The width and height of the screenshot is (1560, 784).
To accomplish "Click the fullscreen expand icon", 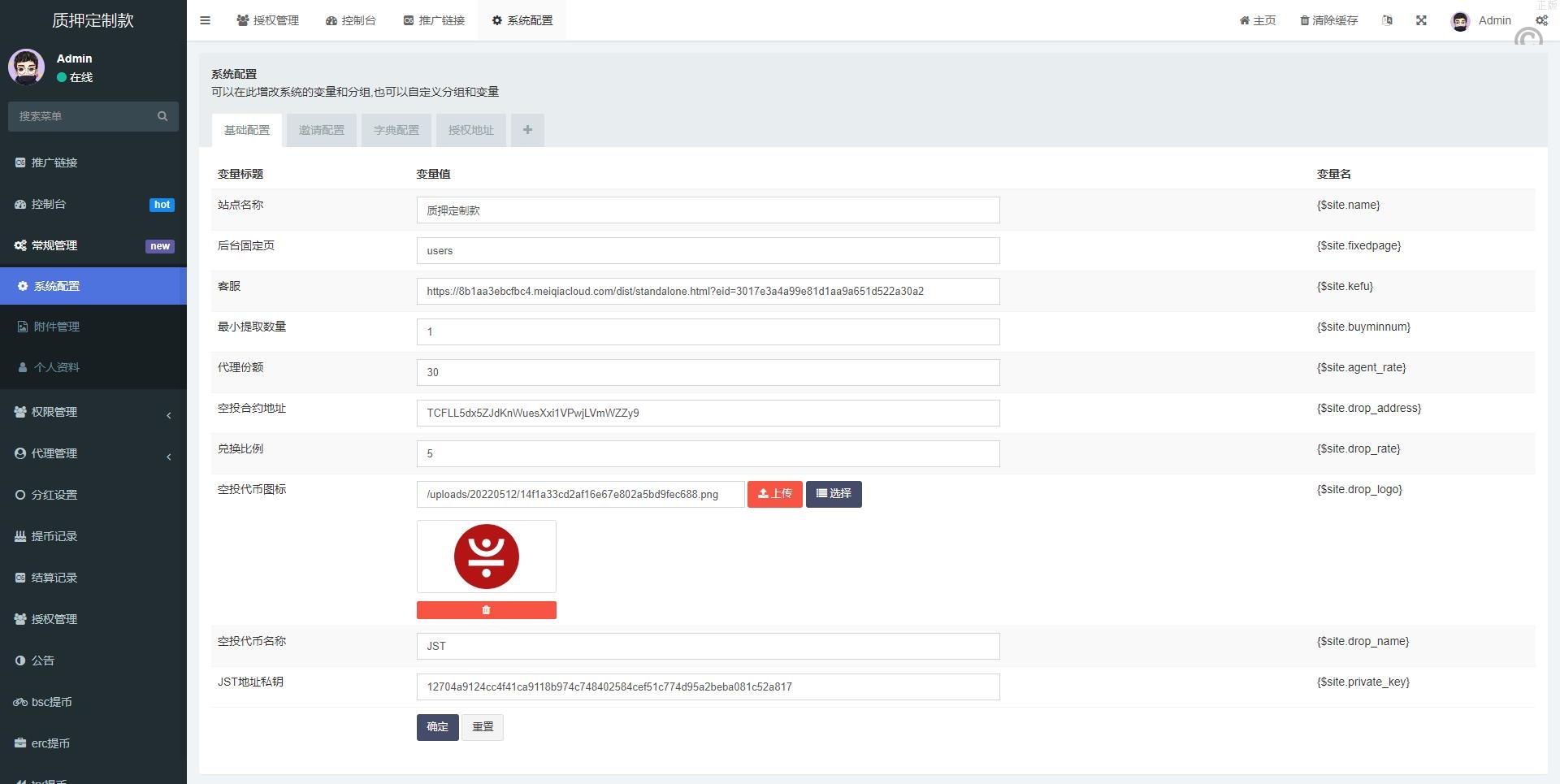I will click(x=1421, y=20).
